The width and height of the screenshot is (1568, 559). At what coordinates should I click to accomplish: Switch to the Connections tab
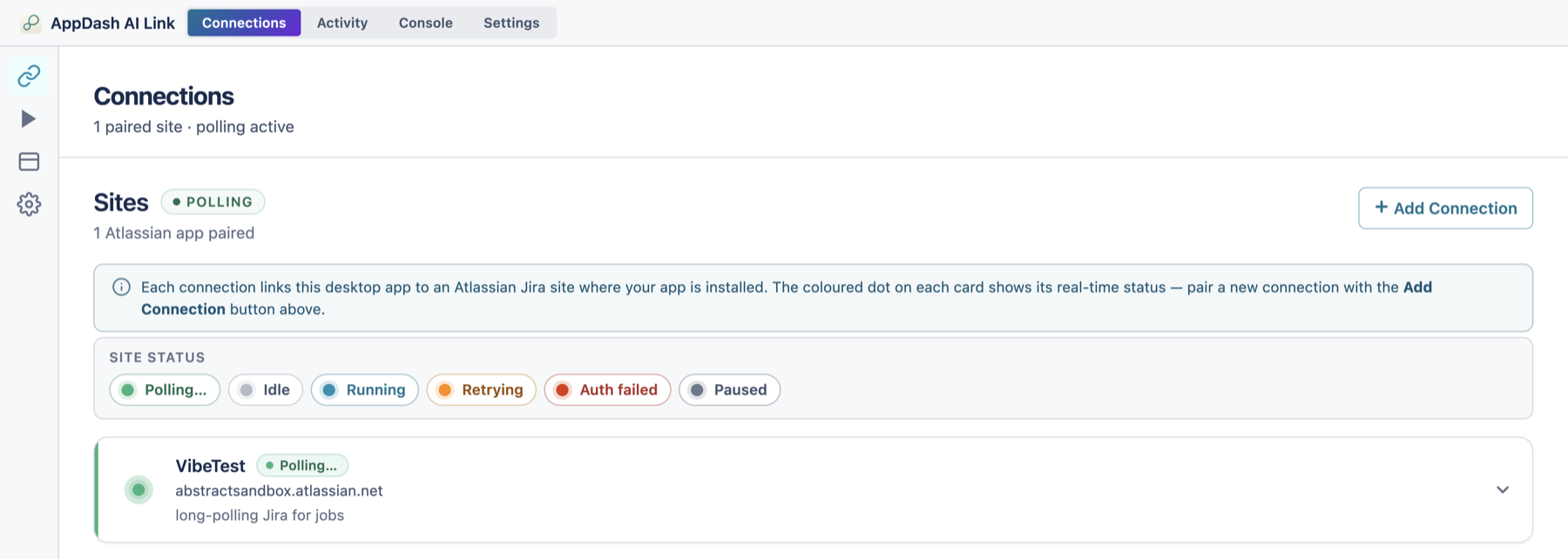(x=244, y=23)
